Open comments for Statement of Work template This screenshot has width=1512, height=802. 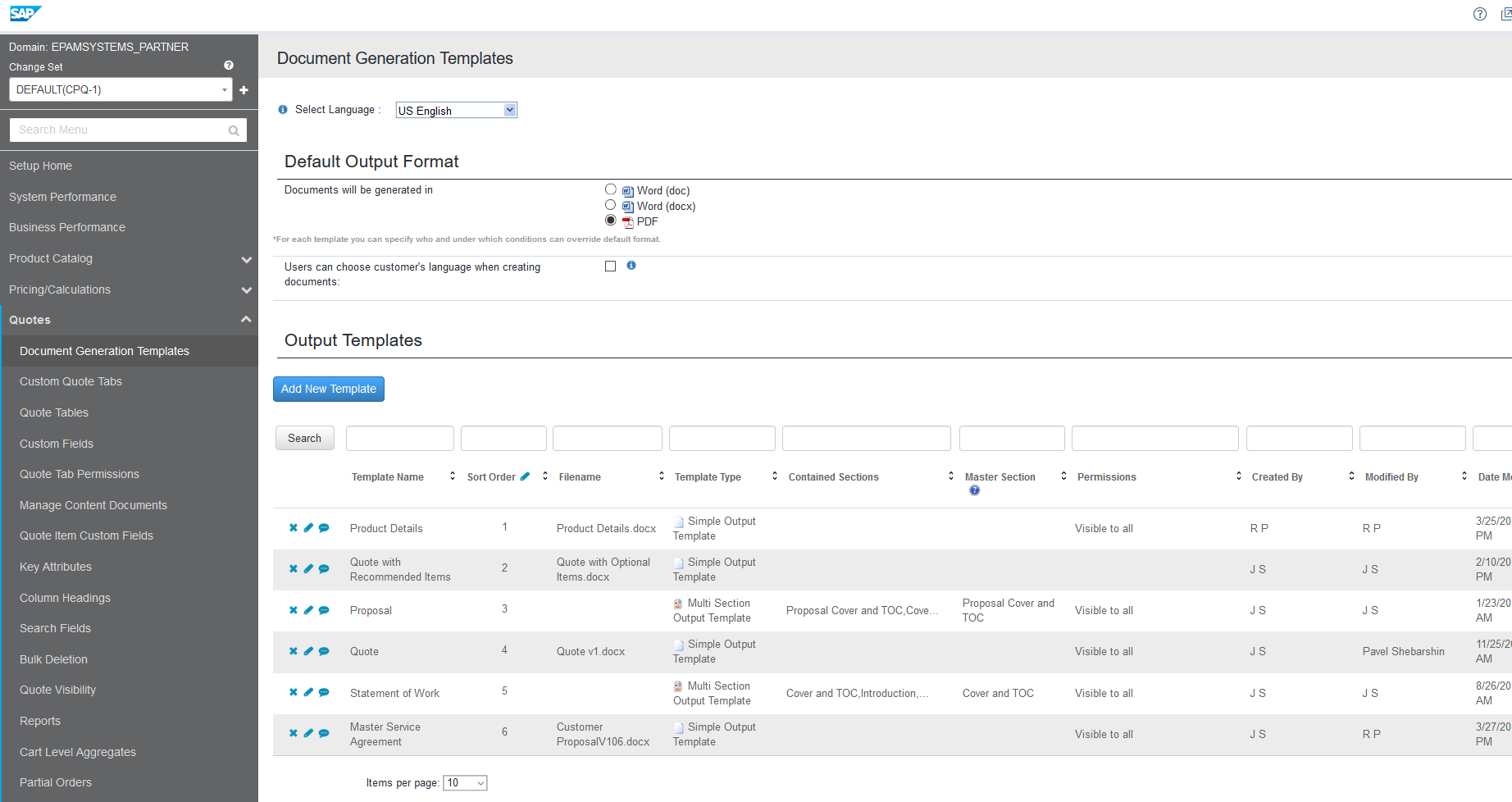[324, 692]
